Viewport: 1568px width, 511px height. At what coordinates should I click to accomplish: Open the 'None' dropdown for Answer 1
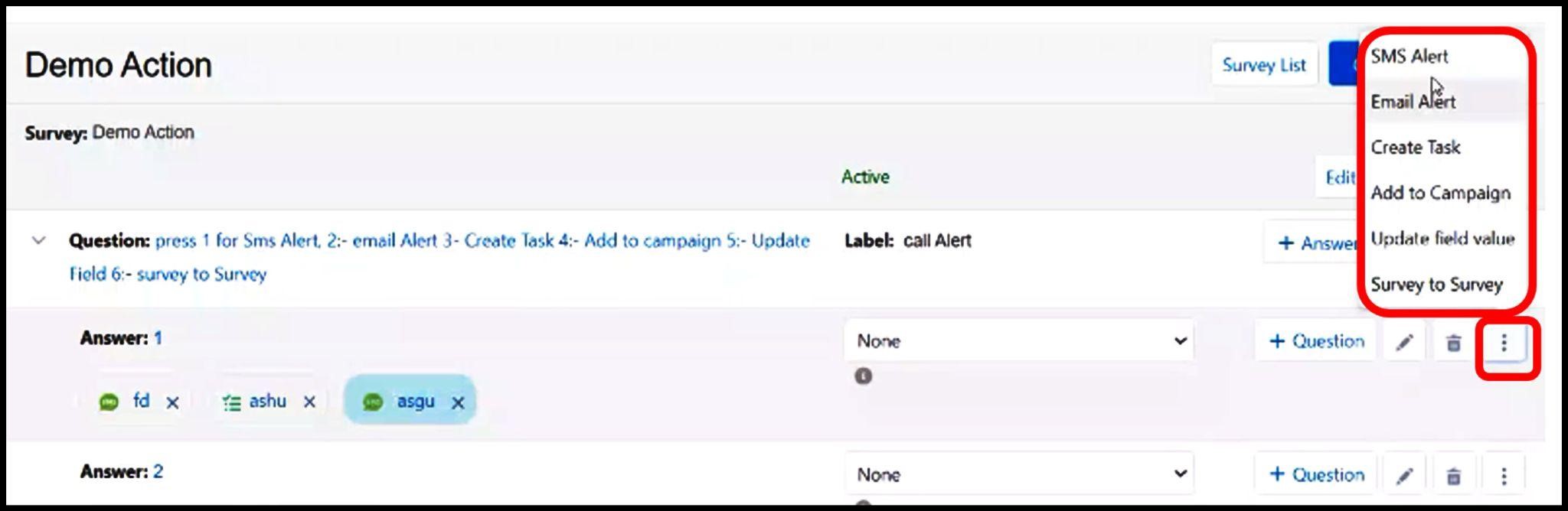(x=1018, y=341)
